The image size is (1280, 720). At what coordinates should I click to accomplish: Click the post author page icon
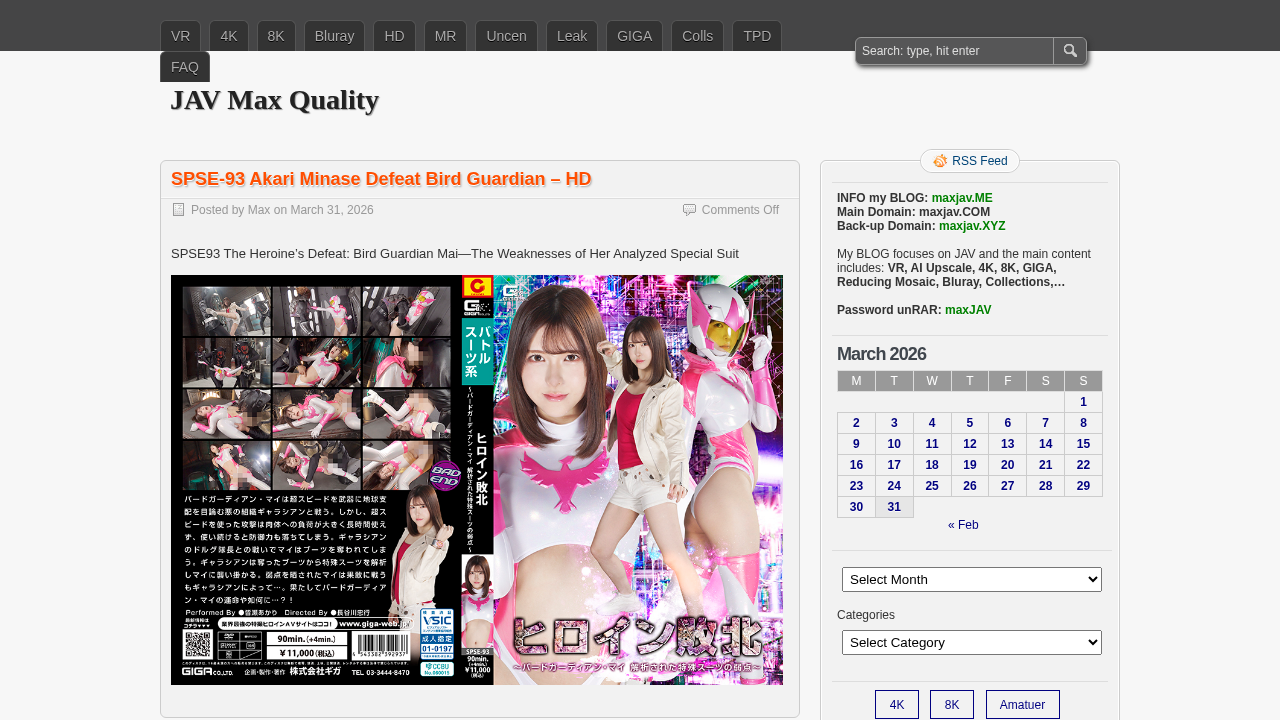pos(178,209)
